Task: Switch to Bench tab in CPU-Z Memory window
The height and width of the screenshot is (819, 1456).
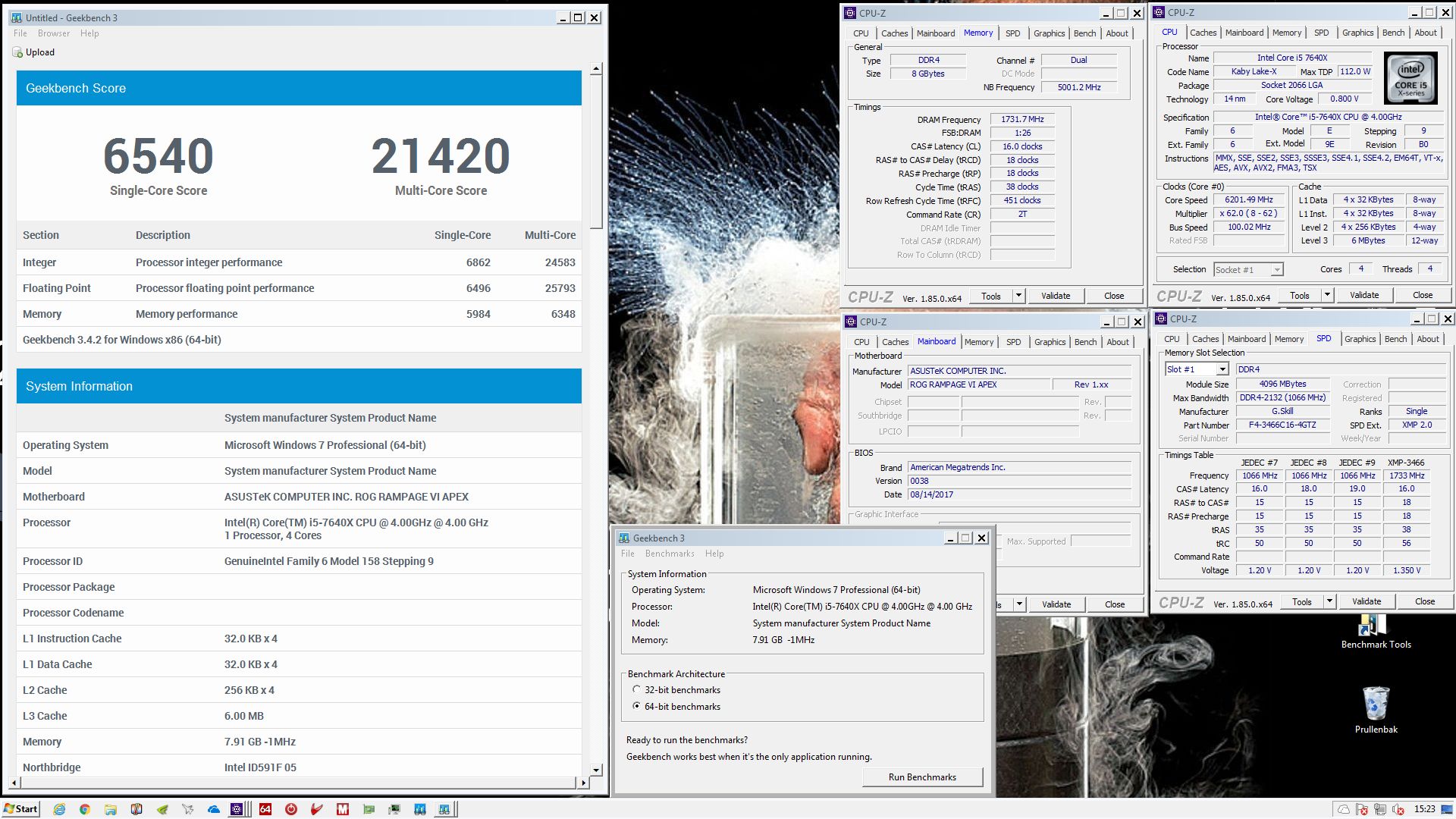Action: point(1084,33)
